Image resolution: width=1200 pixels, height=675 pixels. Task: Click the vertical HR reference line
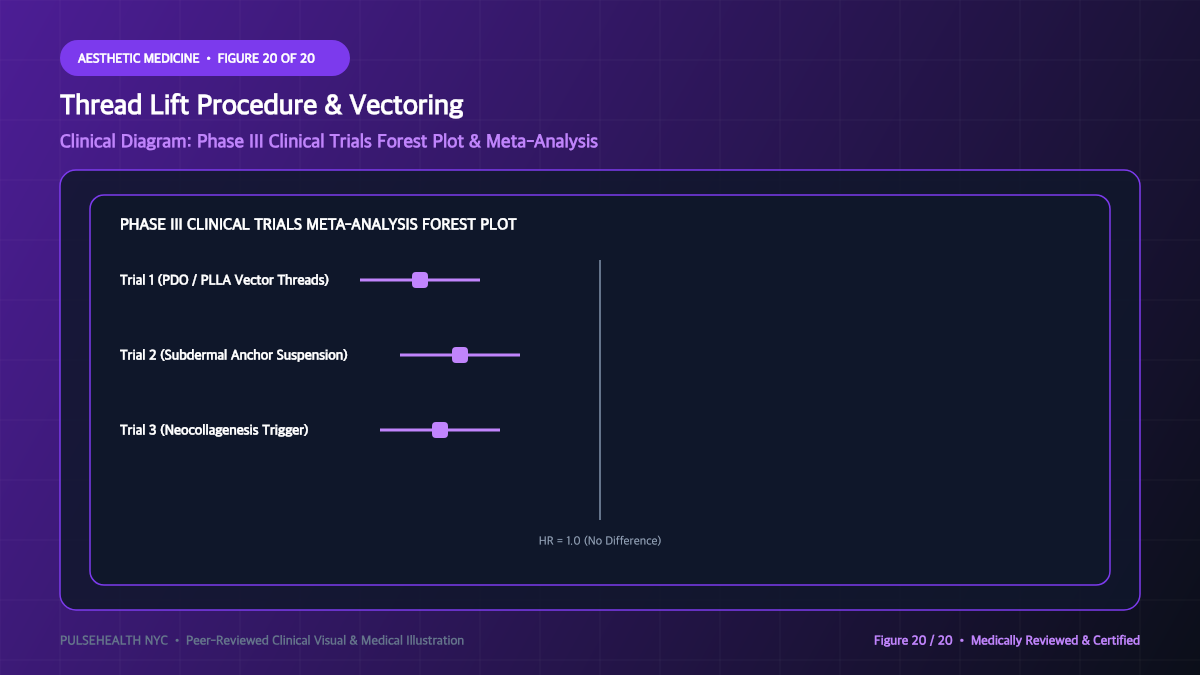click(x=600, y=390)
